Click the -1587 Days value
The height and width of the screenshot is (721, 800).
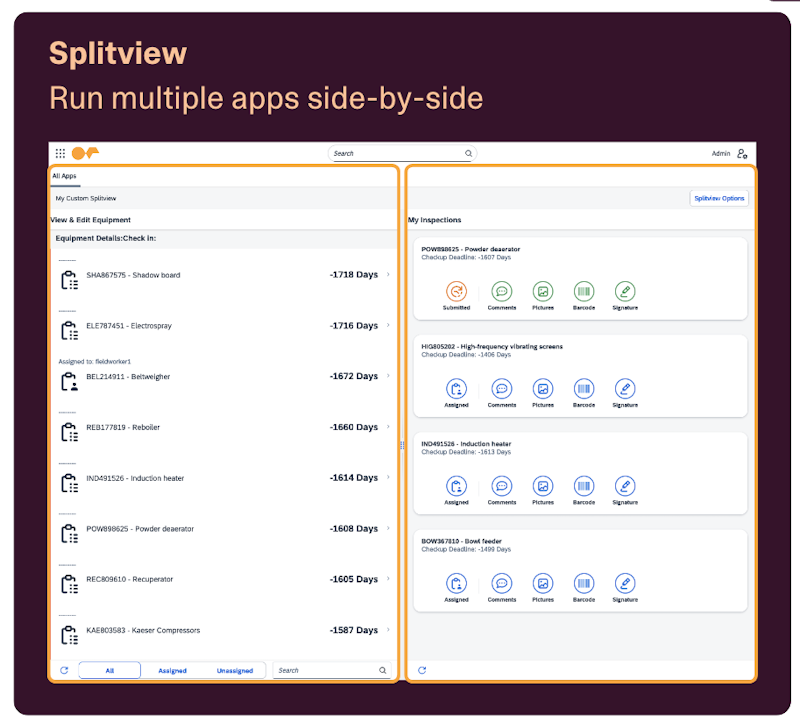pos(354,630)
